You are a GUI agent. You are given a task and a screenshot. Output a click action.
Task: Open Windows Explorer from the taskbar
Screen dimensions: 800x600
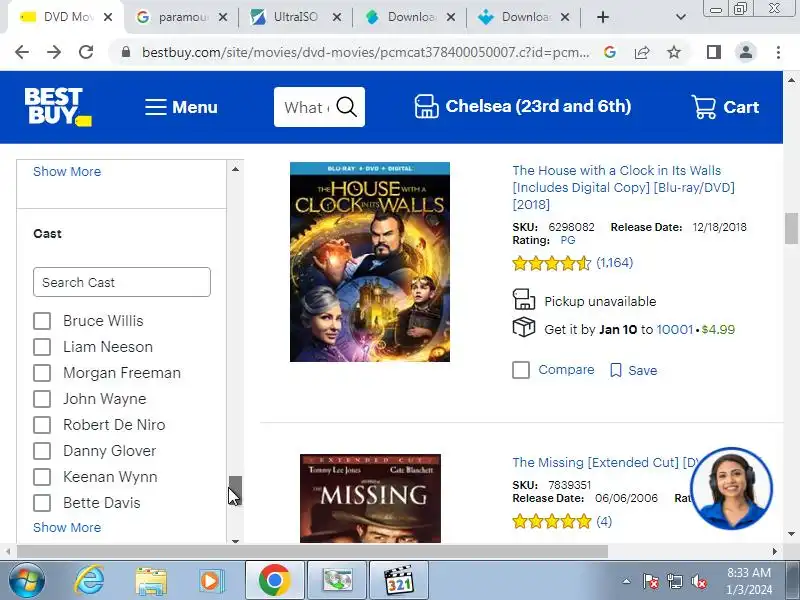[151, 581]
